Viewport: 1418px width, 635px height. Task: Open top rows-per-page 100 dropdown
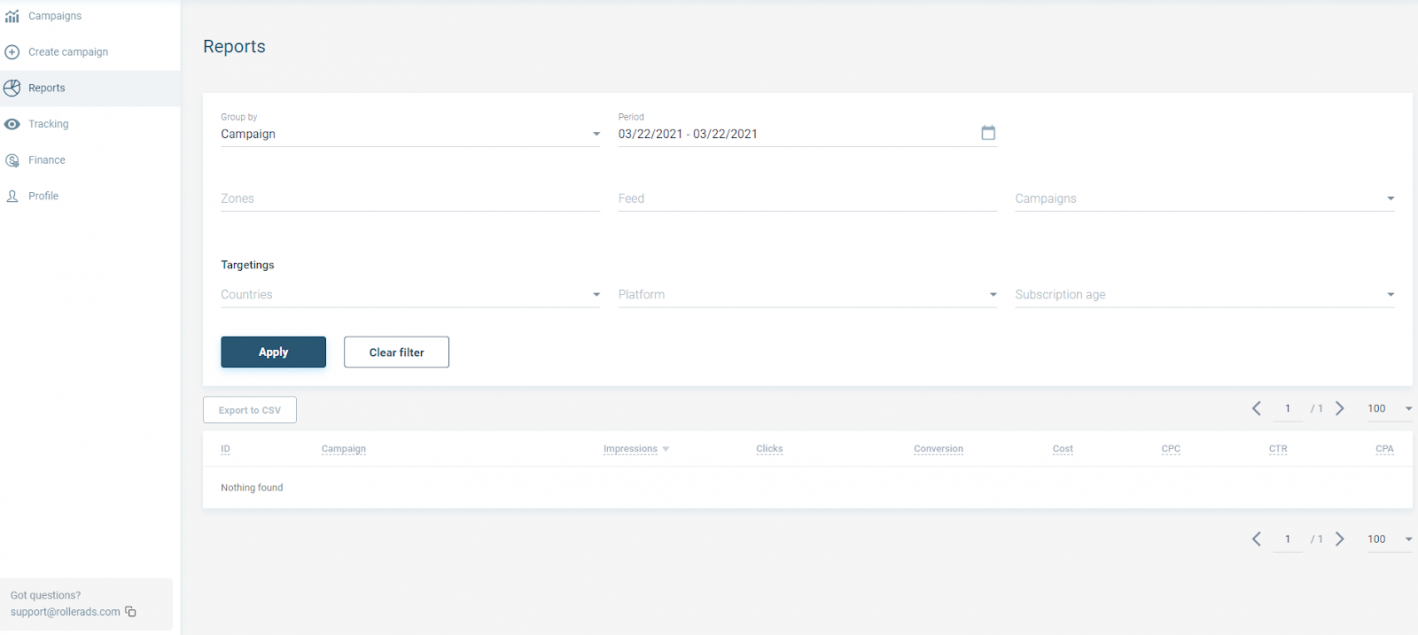[x=1390, y=408]
